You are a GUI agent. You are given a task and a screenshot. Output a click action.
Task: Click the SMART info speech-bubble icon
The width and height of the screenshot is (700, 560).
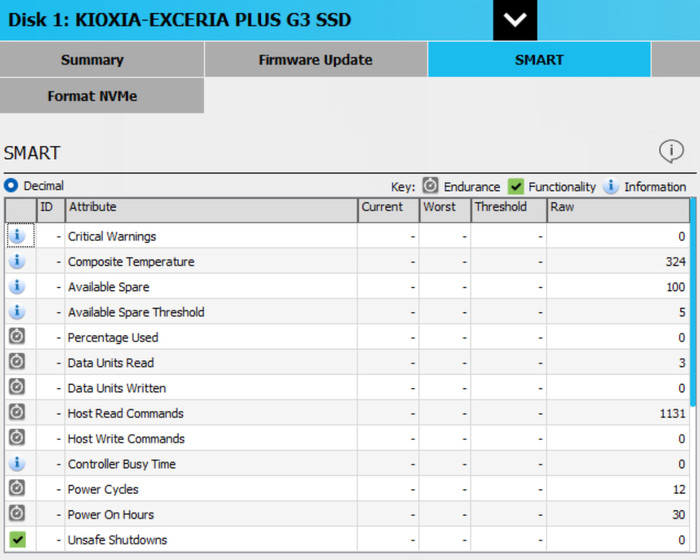click(671, 151)
